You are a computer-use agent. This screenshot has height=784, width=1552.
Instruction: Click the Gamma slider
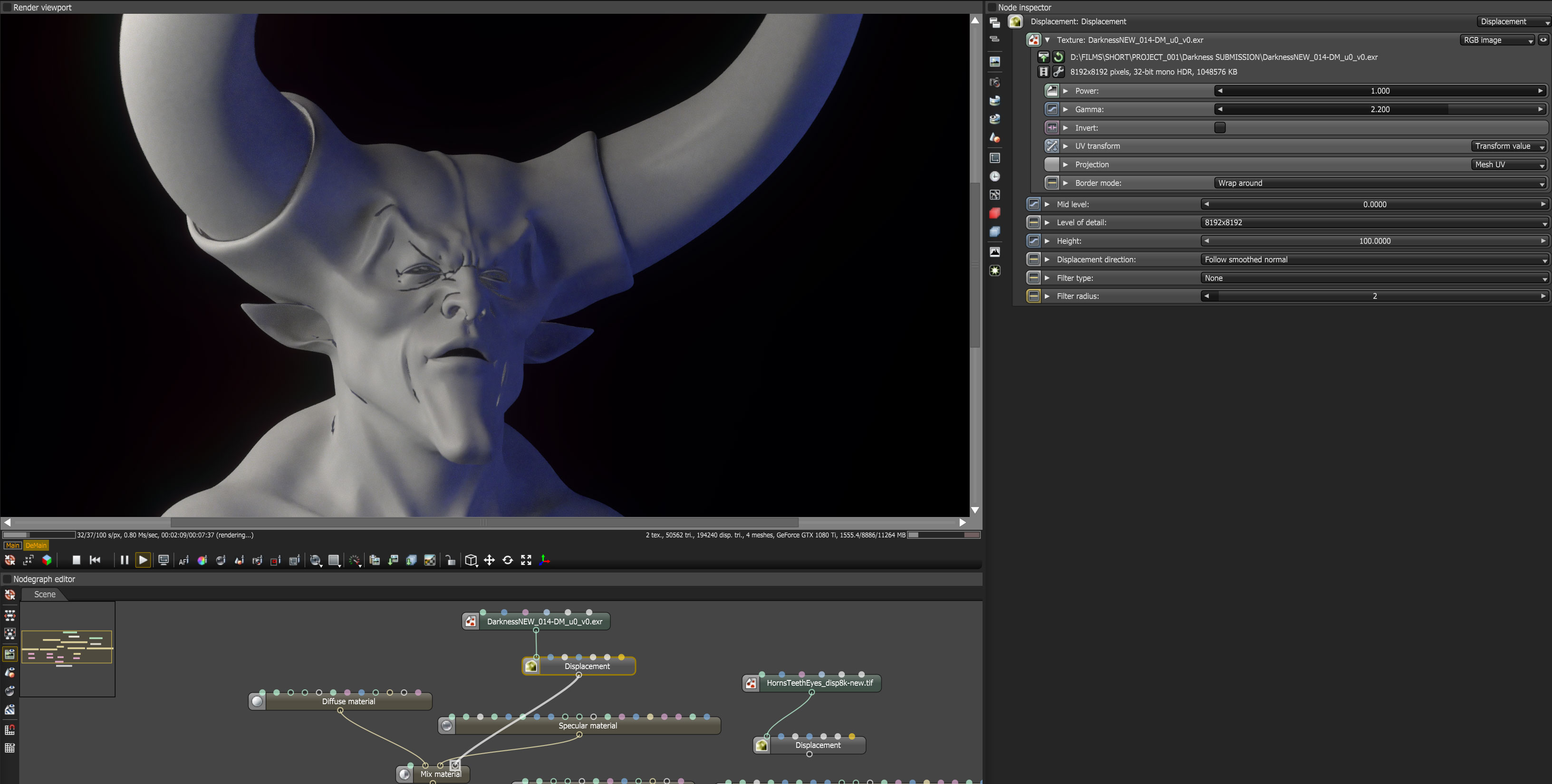pyautogui.click(x=1379, y=110)
